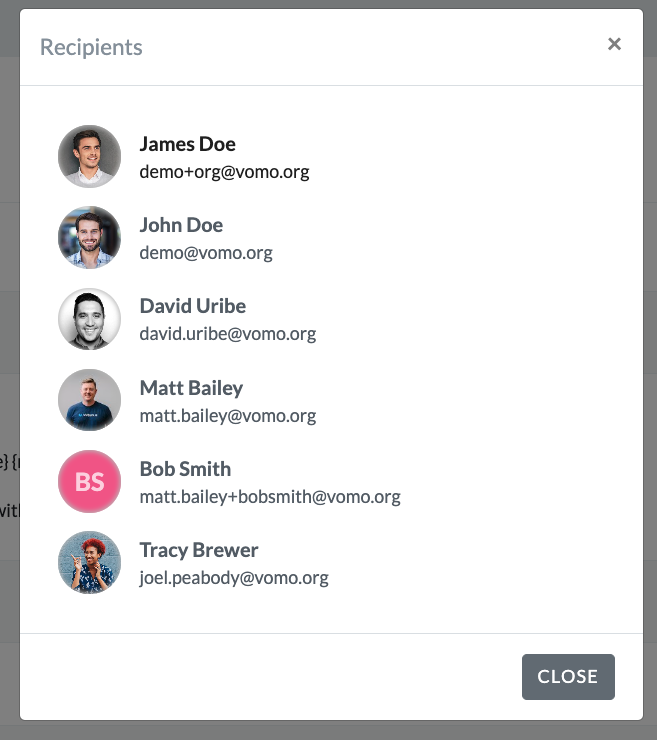Screen dimensions: 657x740
Task: Select the Tracy Brewer name
Action: 199,550
